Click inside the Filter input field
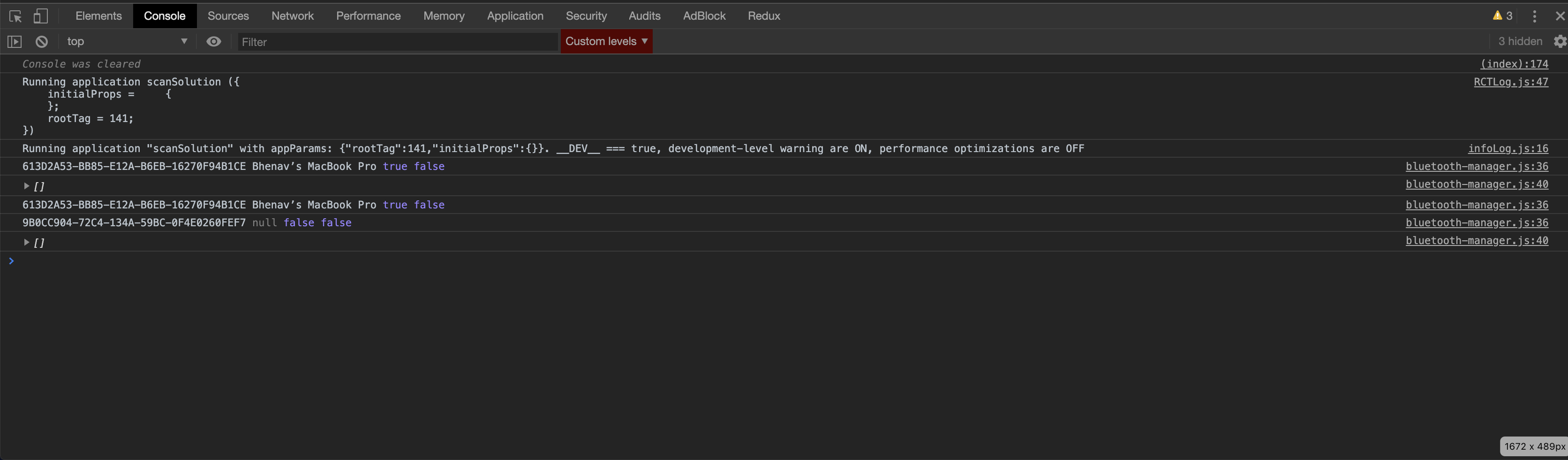The image size is (1568, 460). tap(396, 42)
